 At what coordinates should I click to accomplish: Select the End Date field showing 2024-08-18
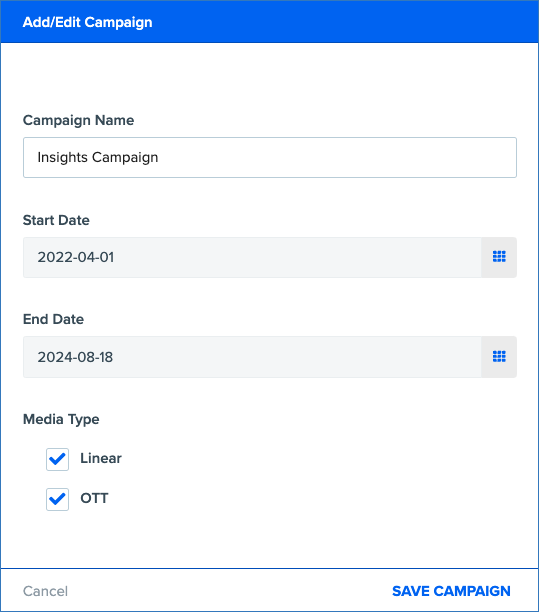(x=252, y=357)
